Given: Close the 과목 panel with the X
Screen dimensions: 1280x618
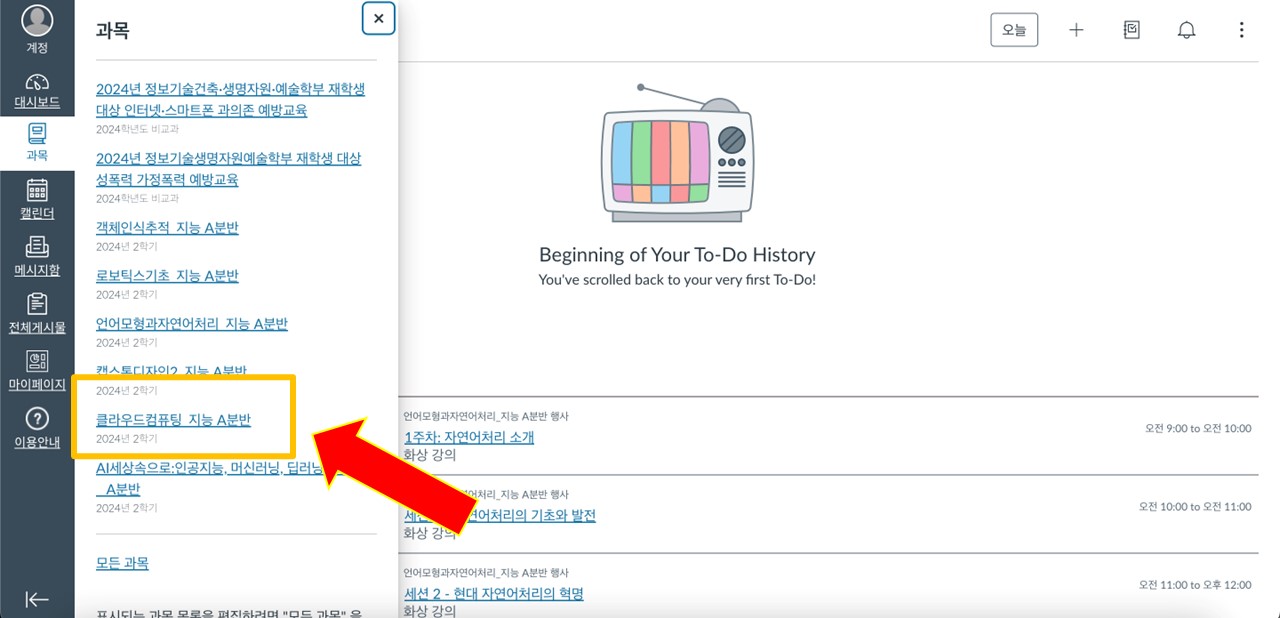Looking at the screenshot, I should (x=378, y=18).
